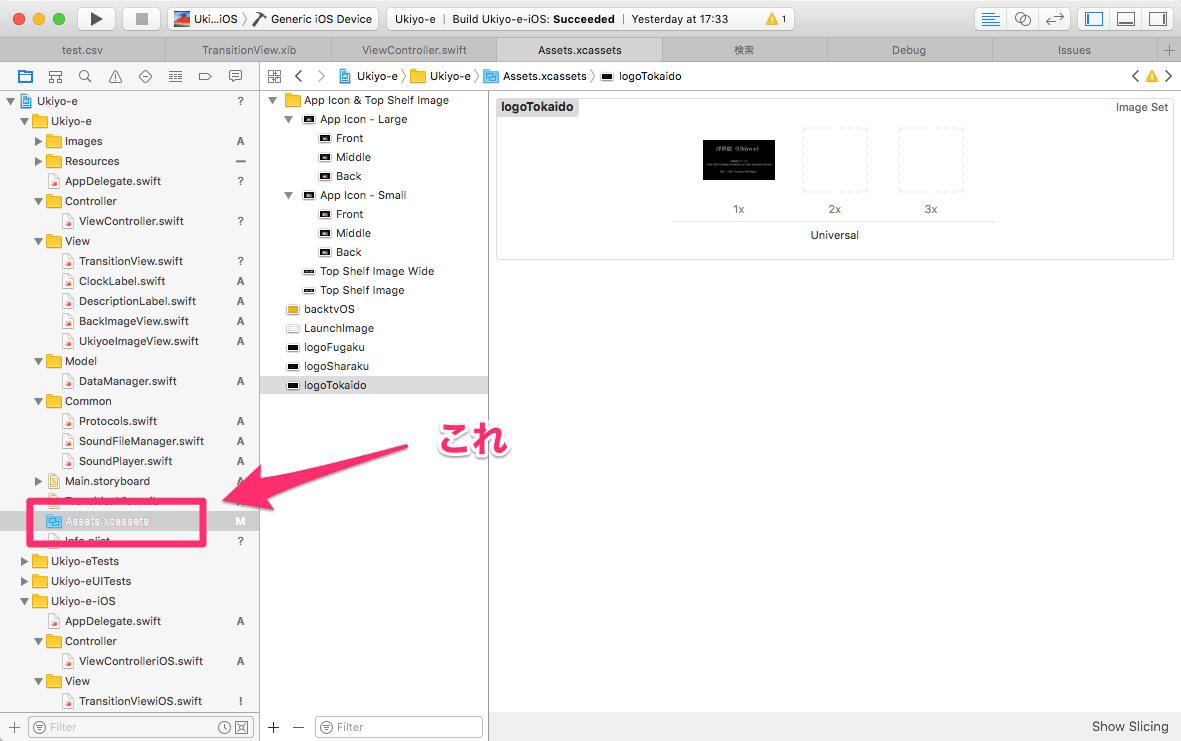Open the Assistant editor with the circles icon

(x=1021, y=17)
